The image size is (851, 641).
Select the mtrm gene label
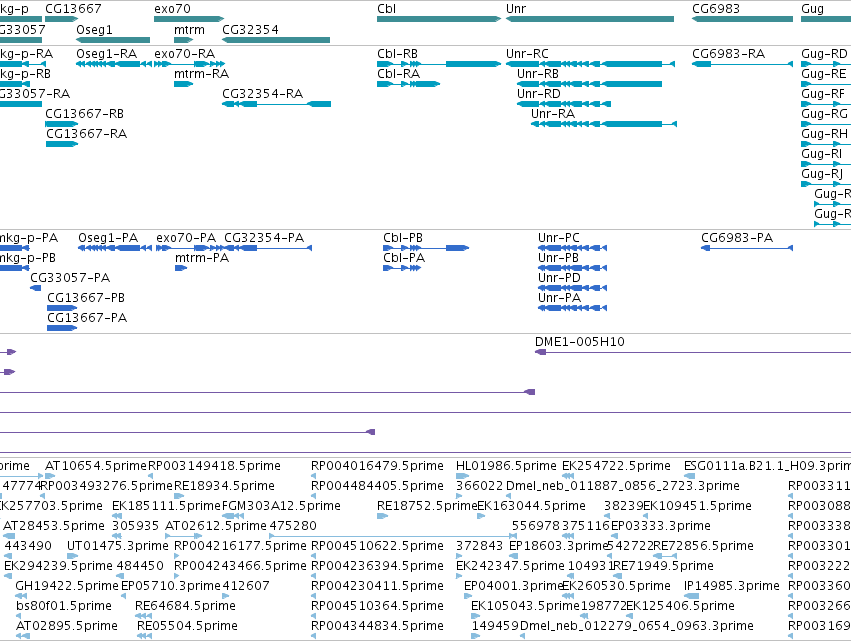click(189, 29)
